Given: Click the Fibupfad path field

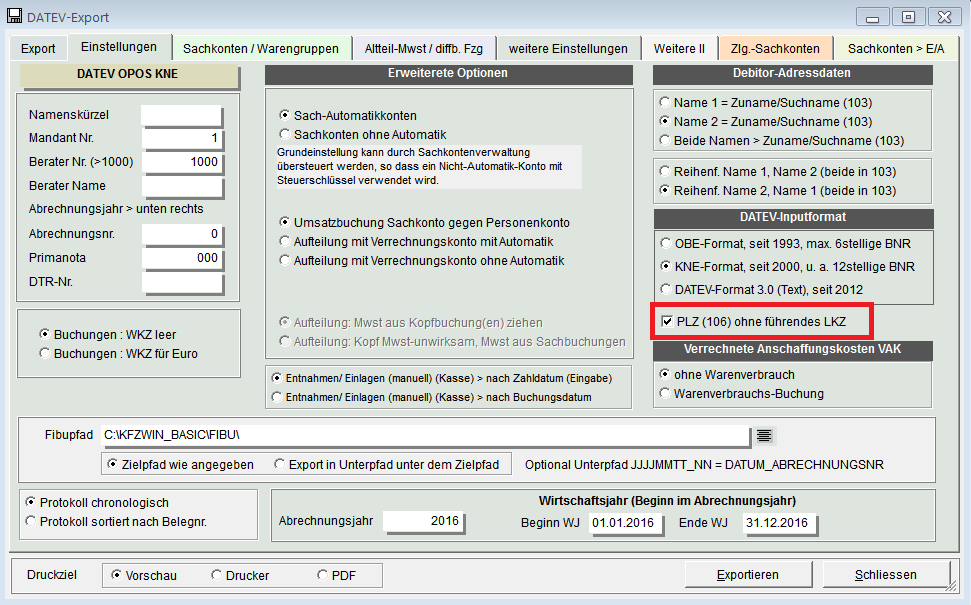Looking at the screenshot, I should (x=425, y=435).
